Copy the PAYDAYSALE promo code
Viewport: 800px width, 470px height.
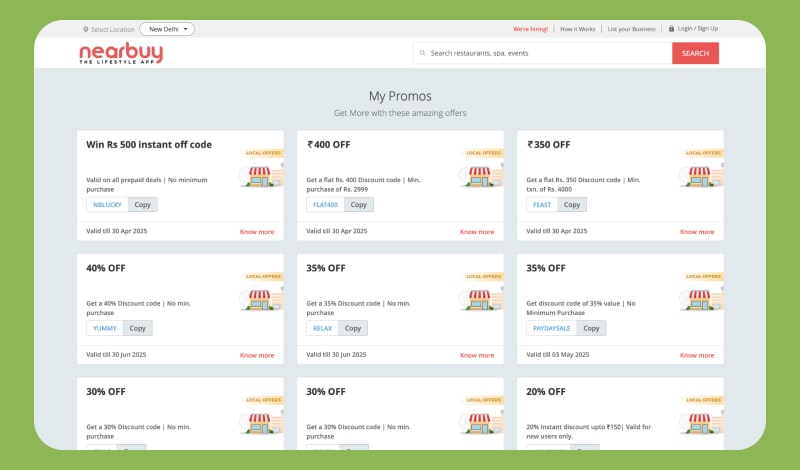pos(591,328)
